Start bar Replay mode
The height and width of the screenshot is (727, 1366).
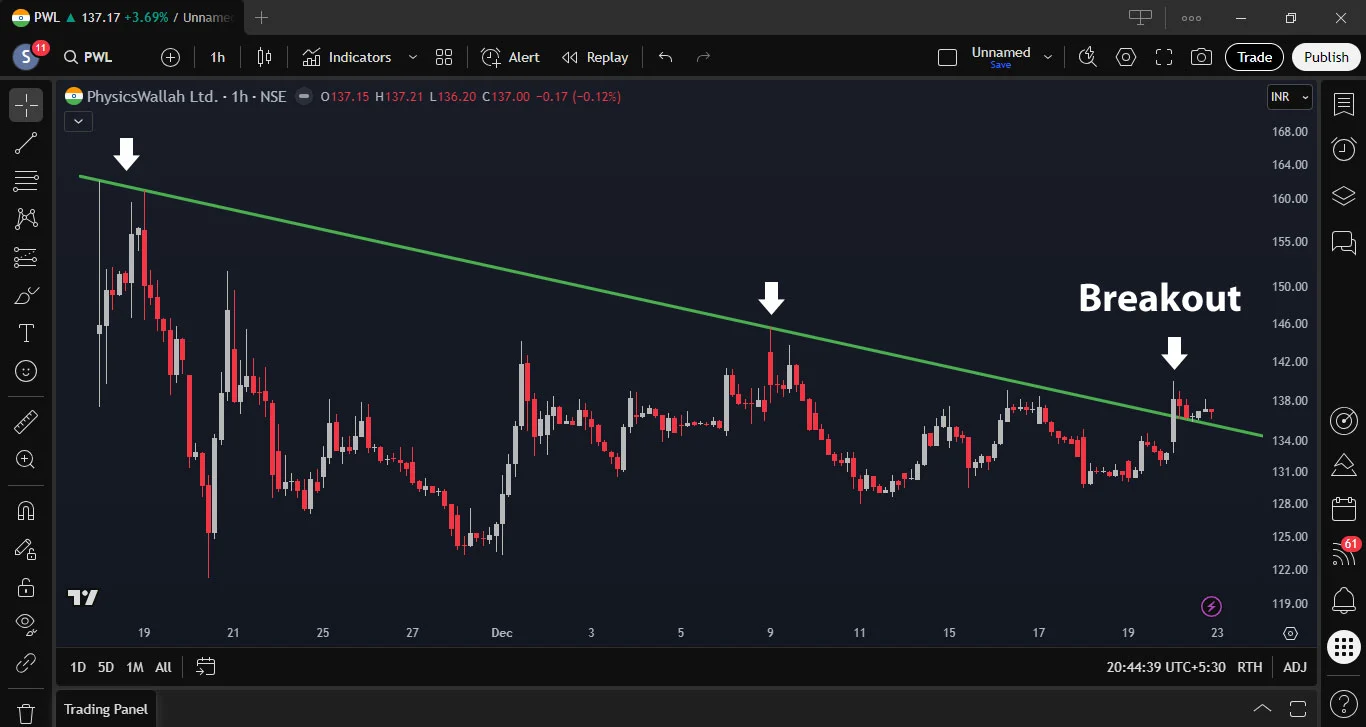pyautogui.click(x=595, y=57)
